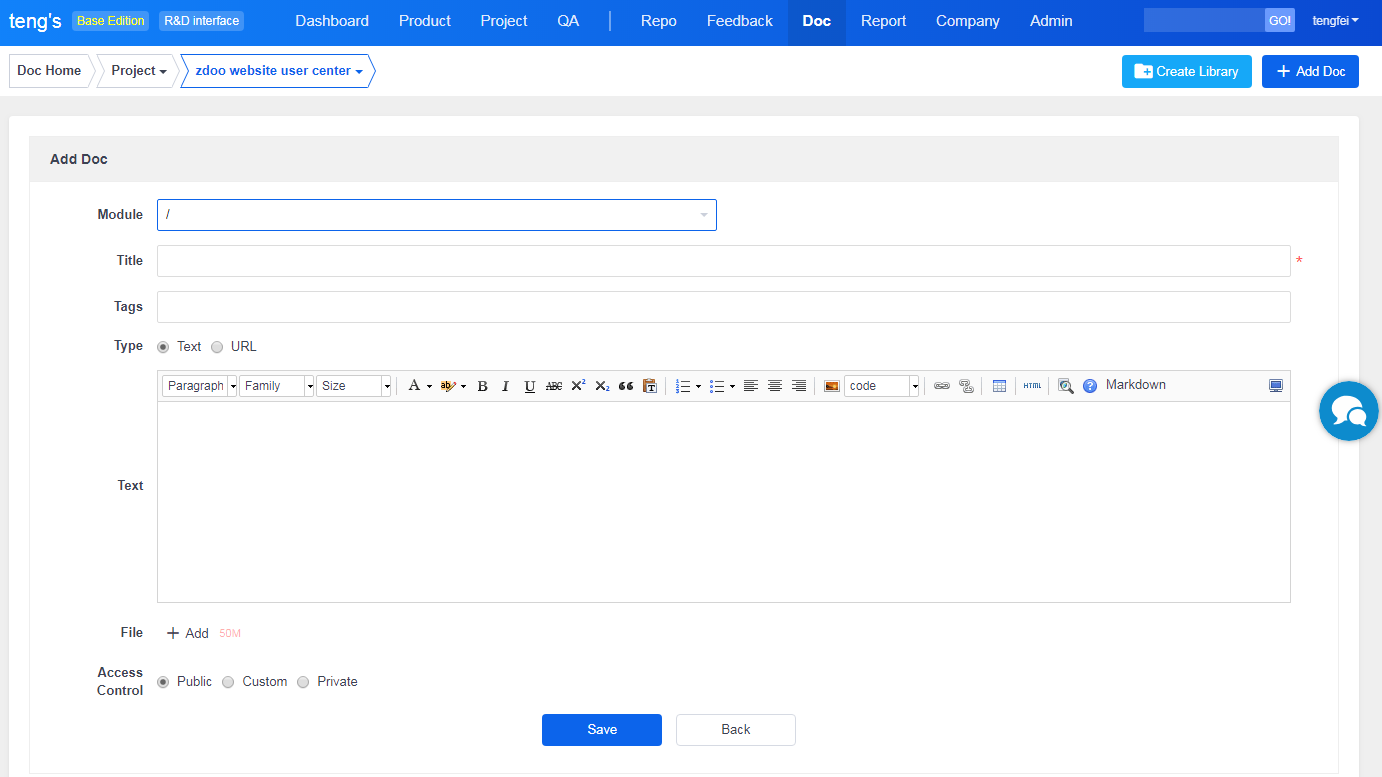Set Access Control to Private
This screenshot has height=777, width=1382.
pyautogui.click(x=303, y=682)
